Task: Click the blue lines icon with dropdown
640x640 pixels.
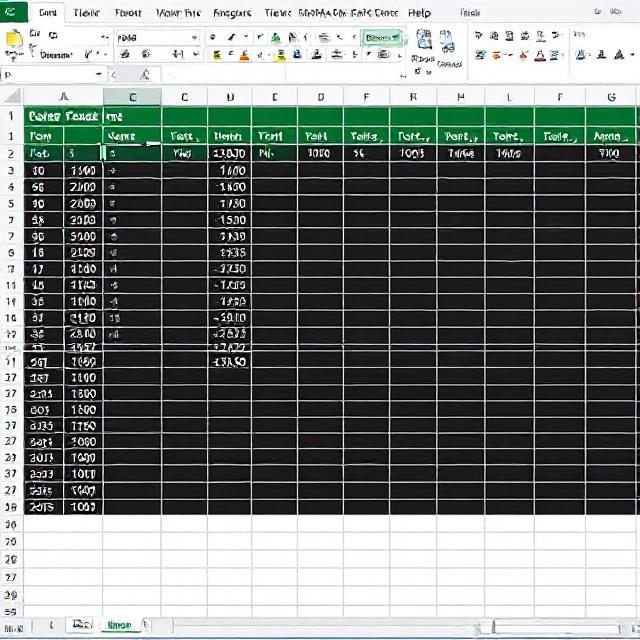Action: pyautogui.click(x=555, y=55)
